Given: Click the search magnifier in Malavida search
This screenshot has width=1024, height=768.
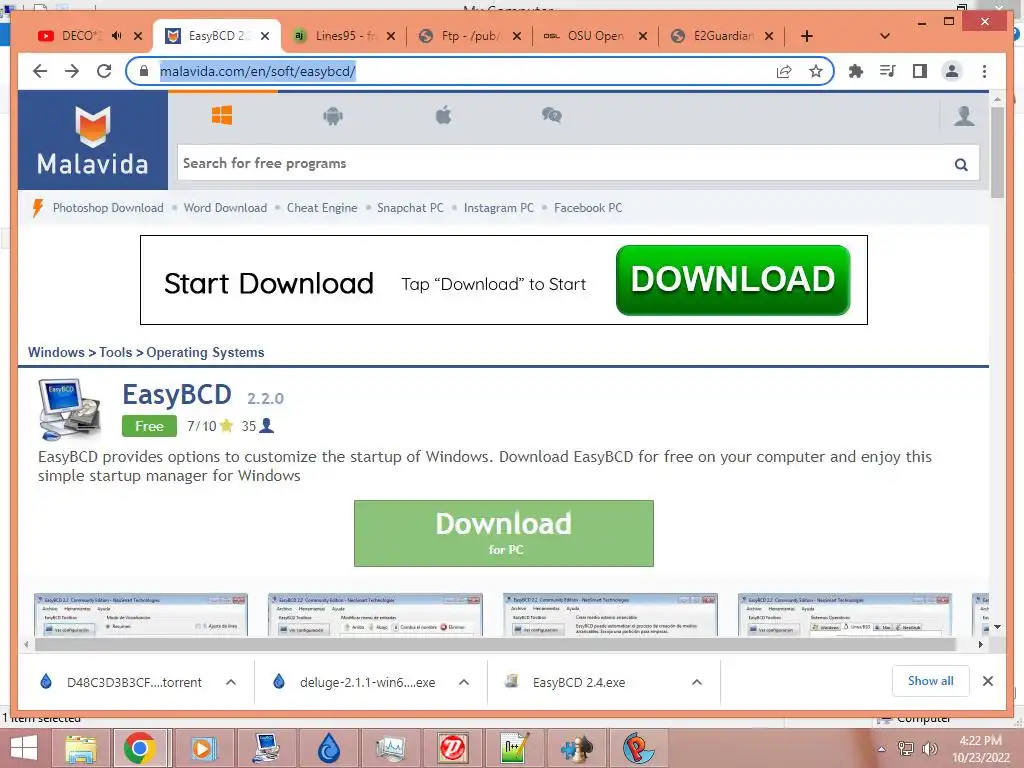Looking at the screenshot, I should click(x=961, y=164).
